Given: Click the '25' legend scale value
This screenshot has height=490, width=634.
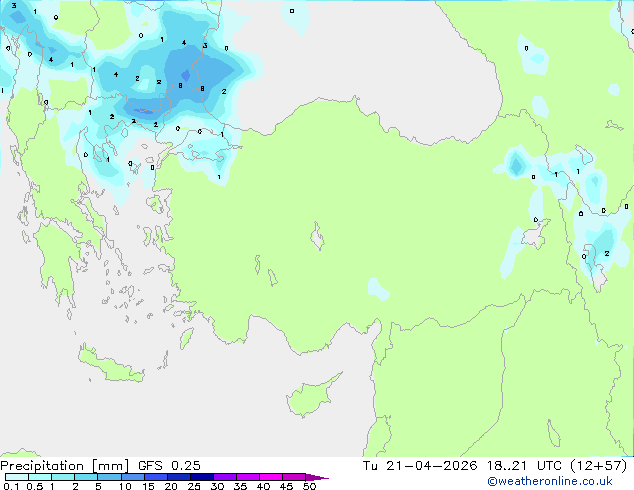Looking at the screenshot, I should [x=194, y=486].
